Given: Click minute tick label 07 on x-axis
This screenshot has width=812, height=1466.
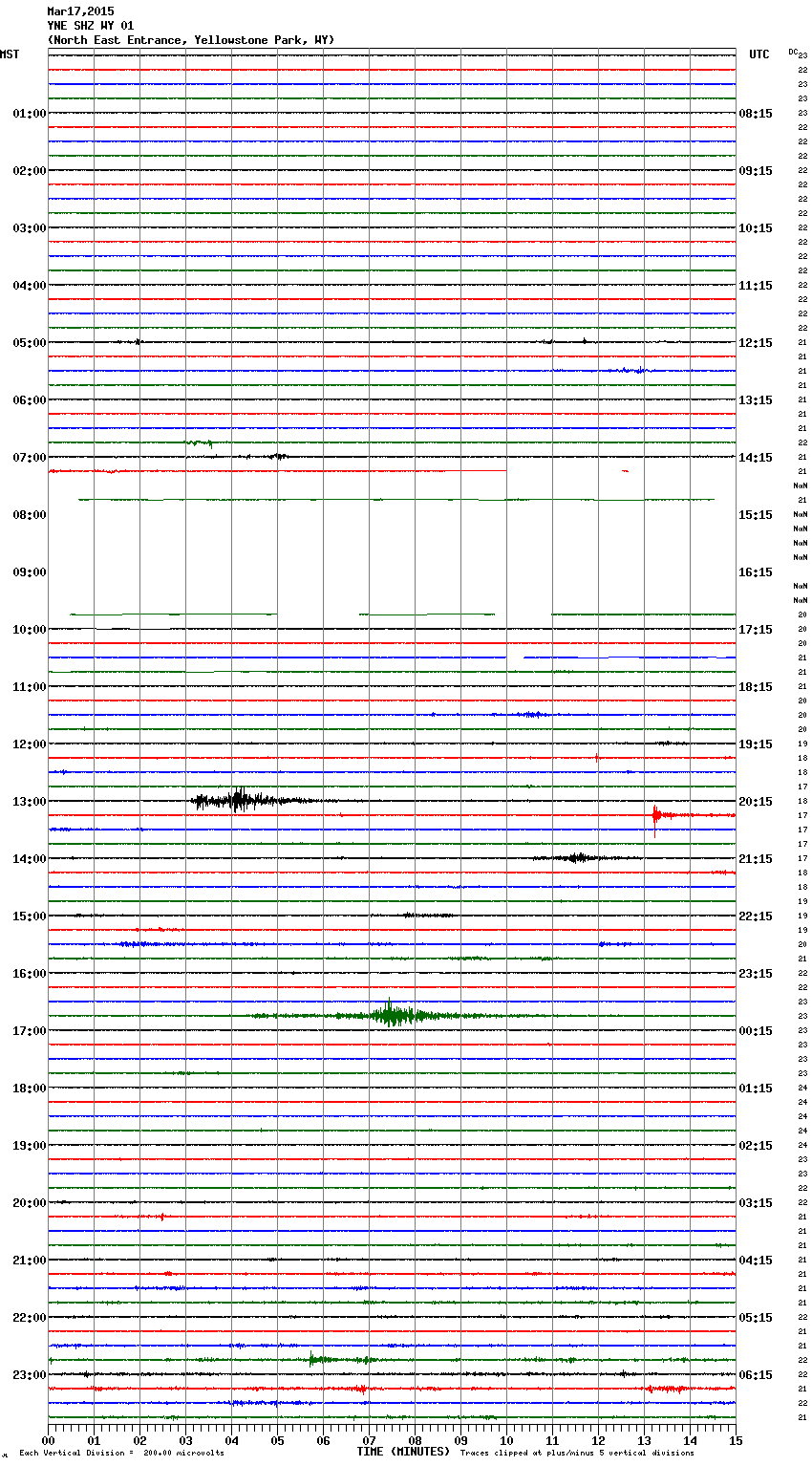Looking at the screenshot, I should 369,1440.
